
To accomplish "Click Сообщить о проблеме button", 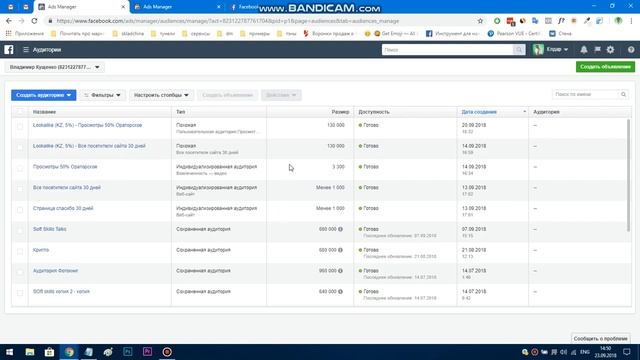I will (600, 339).
